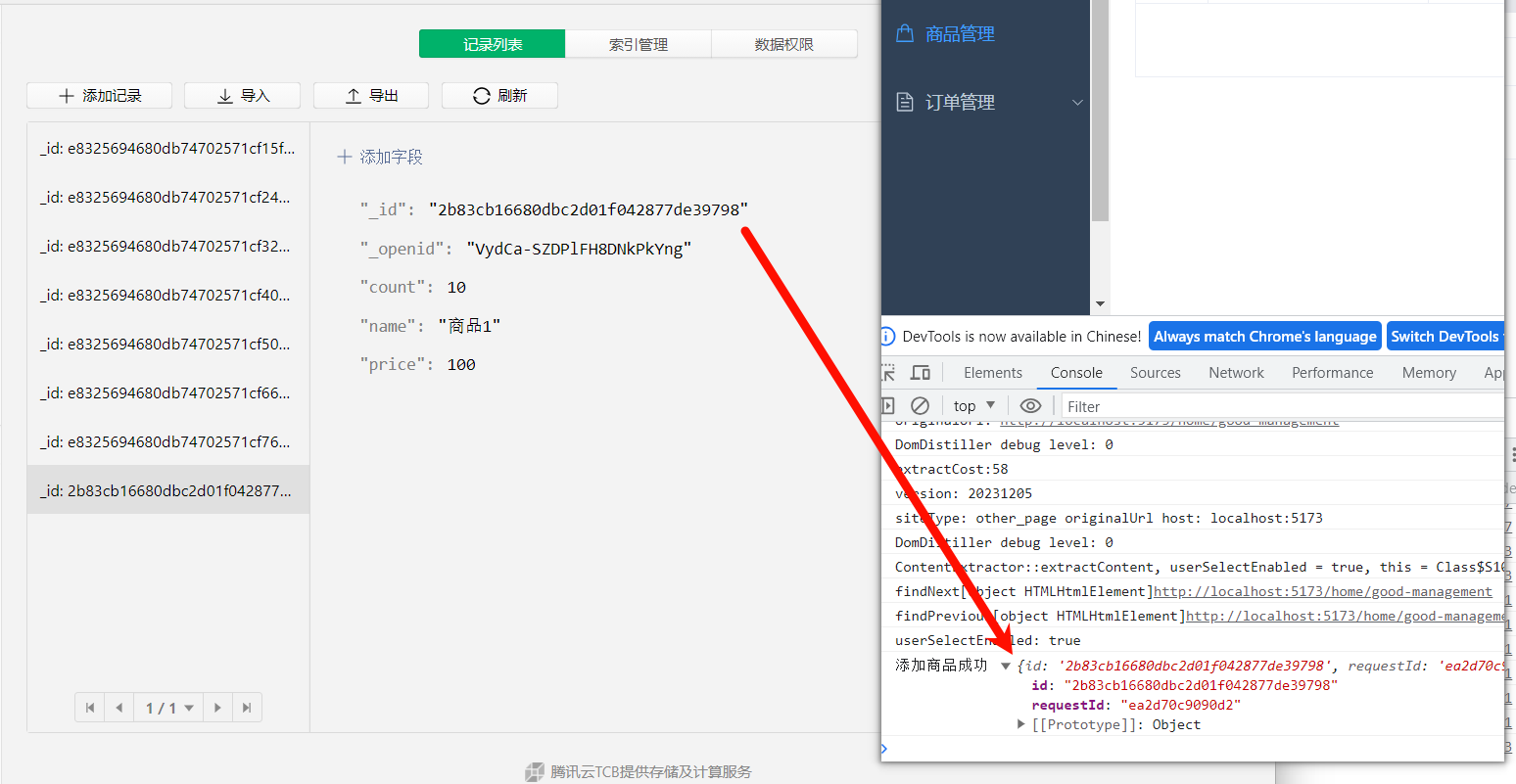This screenshot has width=1516, height=784.
Task: Open the 1 / 1 page selector dropdown
Action: coord(168,708)
